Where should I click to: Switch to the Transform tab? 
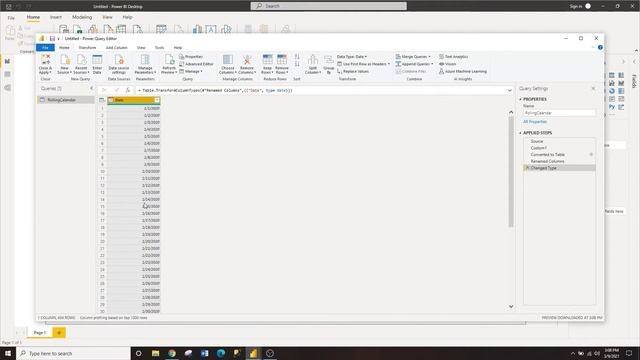87,48
